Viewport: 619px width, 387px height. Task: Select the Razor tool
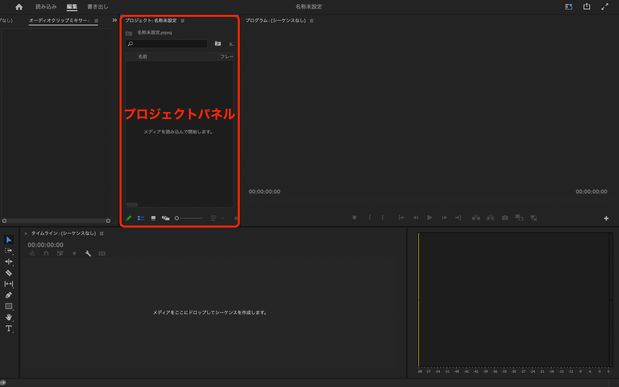[x=9, y=273]
